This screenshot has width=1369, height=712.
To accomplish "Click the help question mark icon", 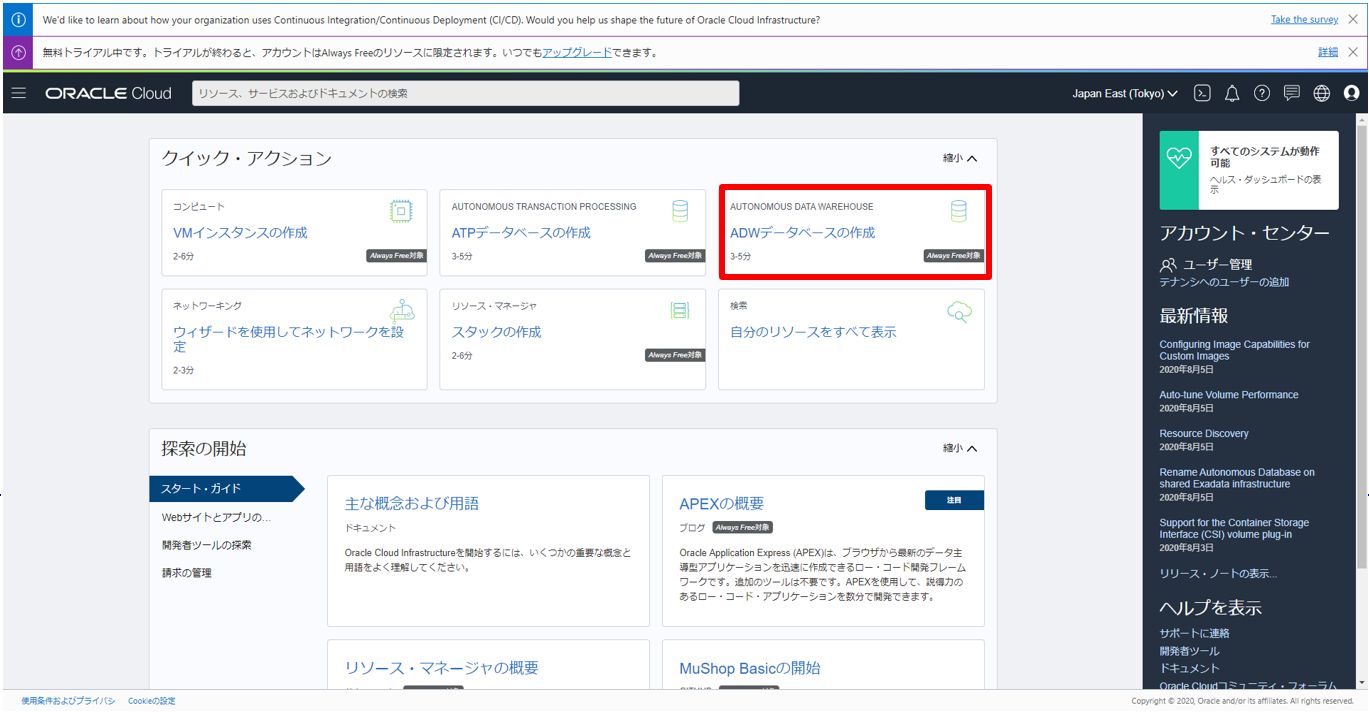I will pyautogui.click(x=1262, y=93).
